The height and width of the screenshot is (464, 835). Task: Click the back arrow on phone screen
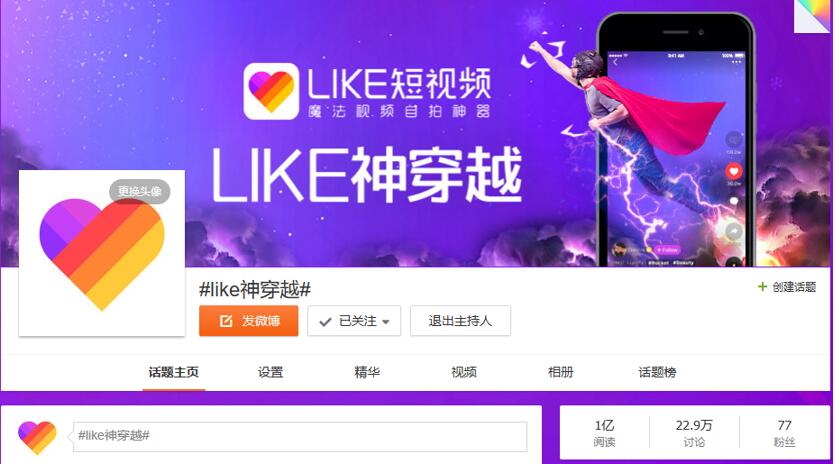click(616, 63)
